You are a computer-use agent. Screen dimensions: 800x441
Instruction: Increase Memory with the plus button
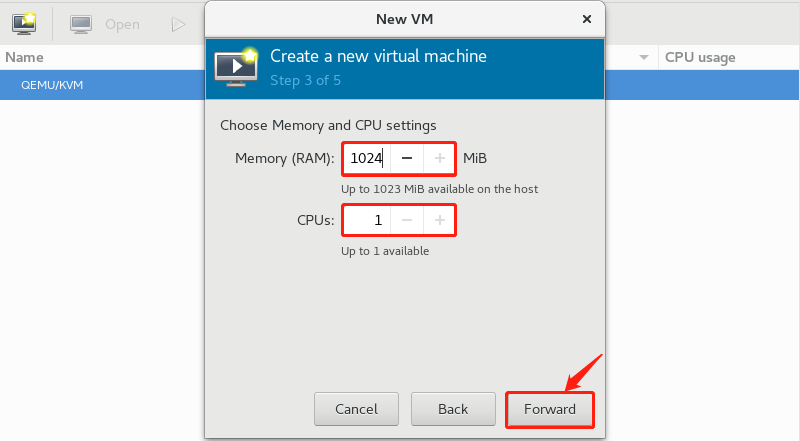pos(440,158)
